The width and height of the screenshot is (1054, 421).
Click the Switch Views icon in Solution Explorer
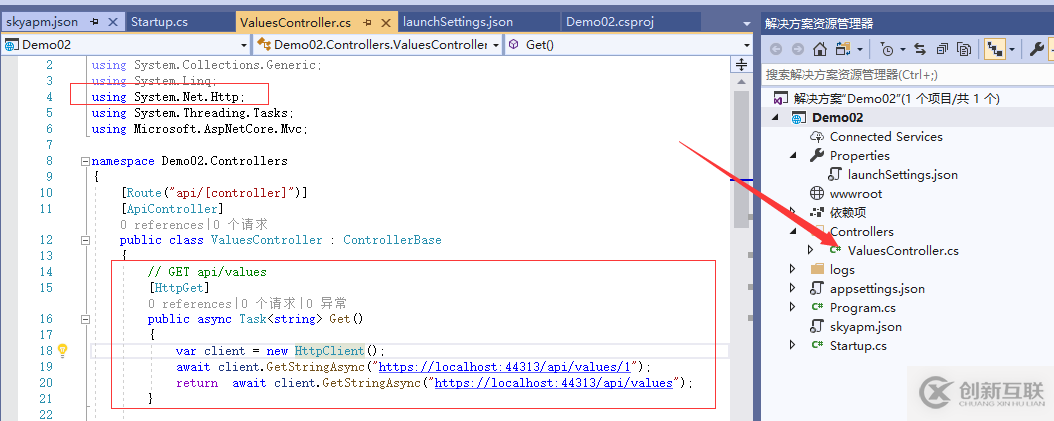(x=844, y=49)
